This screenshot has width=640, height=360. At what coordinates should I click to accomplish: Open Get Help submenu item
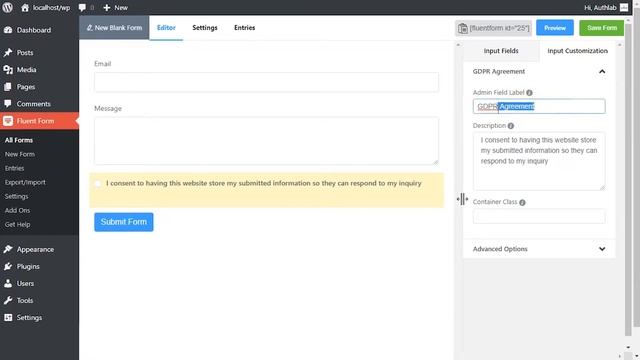17,224
